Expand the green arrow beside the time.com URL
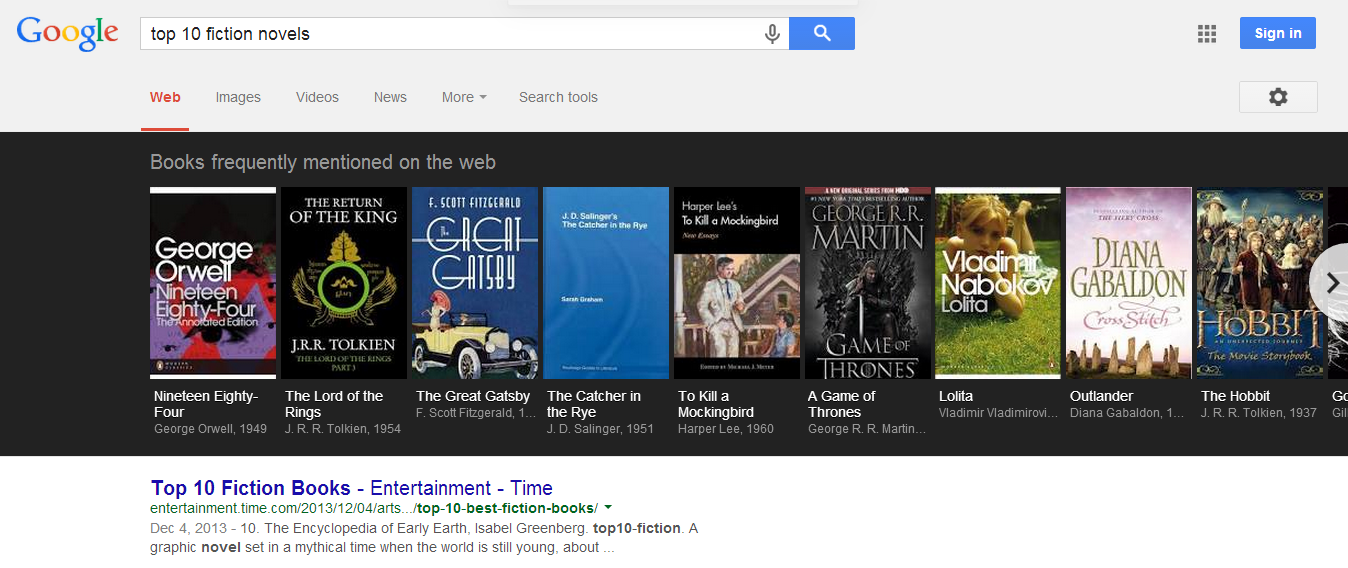Viewport: 1348px width, 568px height. [x=608, y=508]
